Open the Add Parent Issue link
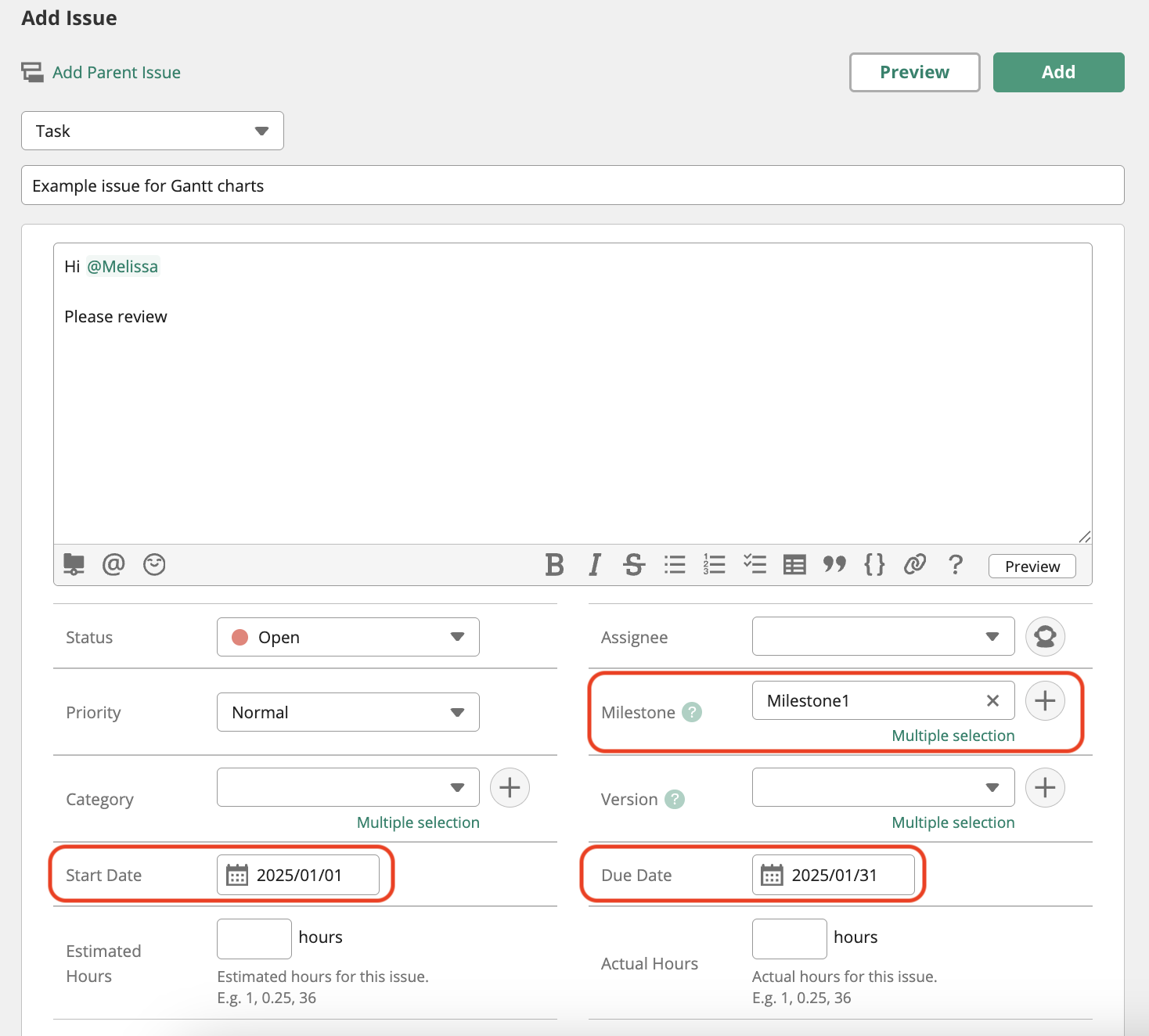Image resolution: width=1149 pixels, height=1036 pixels. tap(117, 73)
